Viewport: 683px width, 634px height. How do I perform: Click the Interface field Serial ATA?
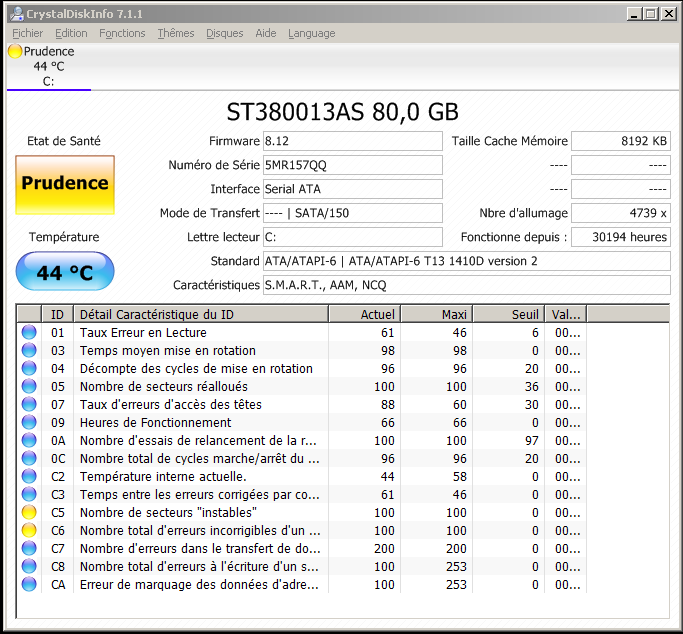352,189
